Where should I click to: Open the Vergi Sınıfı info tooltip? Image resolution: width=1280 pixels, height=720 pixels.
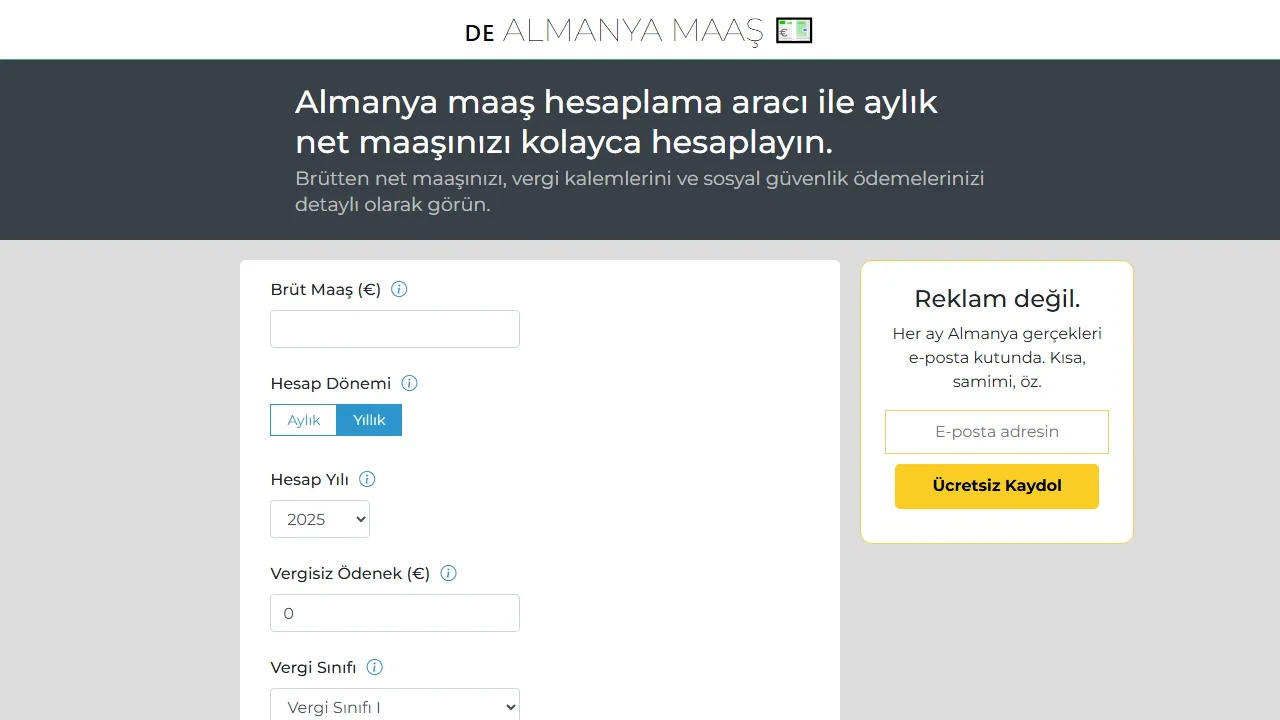pyautogui.click(x=374, y=667)
